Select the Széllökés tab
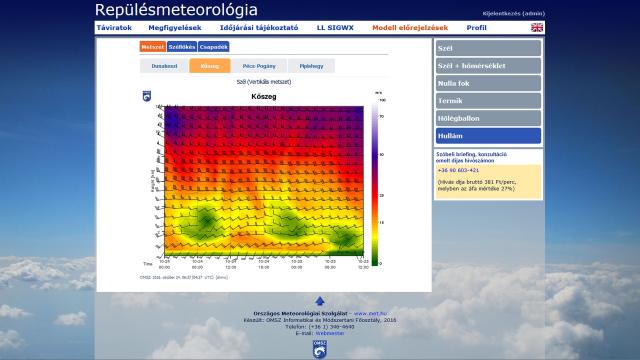Image resolution: width=640 pixels, height=360 pixels. point(182,47)
